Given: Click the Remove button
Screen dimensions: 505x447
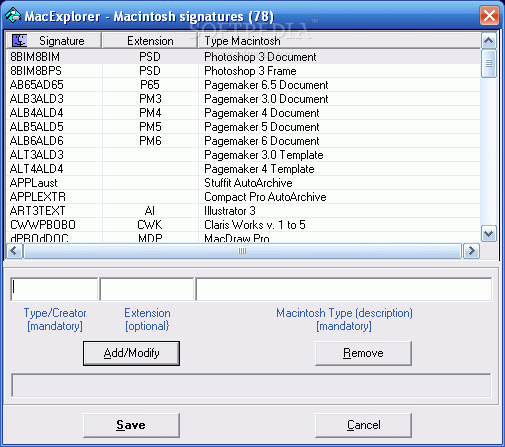Looking at the screenshot, I should [363, 353].
